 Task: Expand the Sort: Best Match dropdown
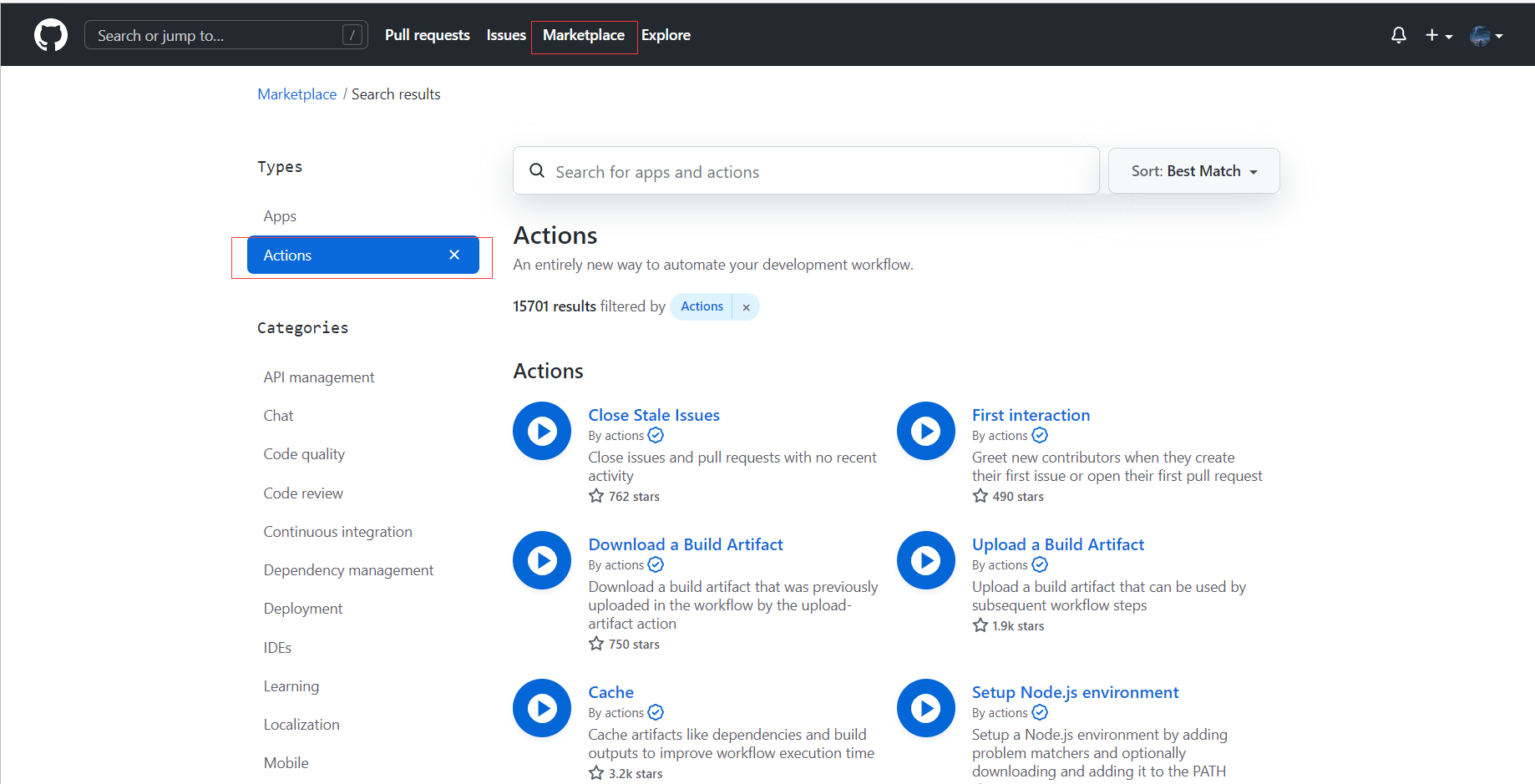[1193, 171]
